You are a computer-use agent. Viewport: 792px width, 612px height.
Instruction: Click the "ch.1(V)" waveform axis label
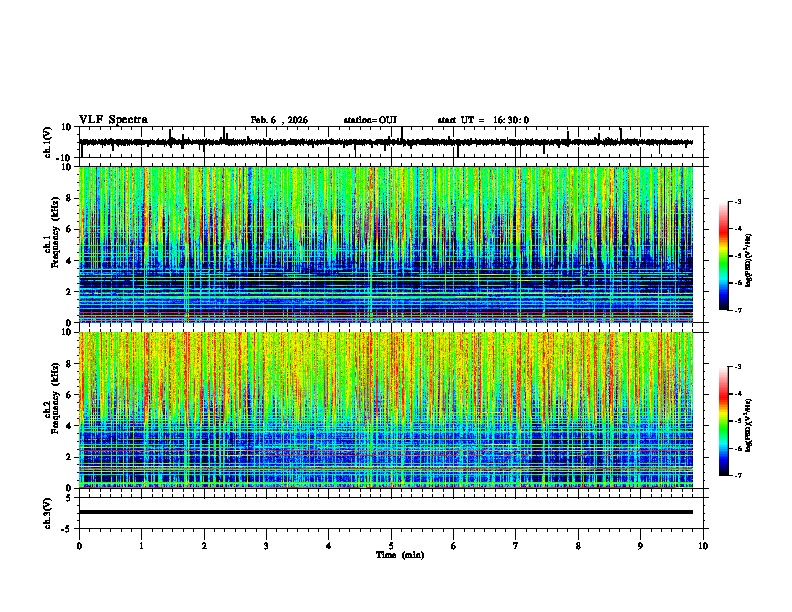point(48,142)
